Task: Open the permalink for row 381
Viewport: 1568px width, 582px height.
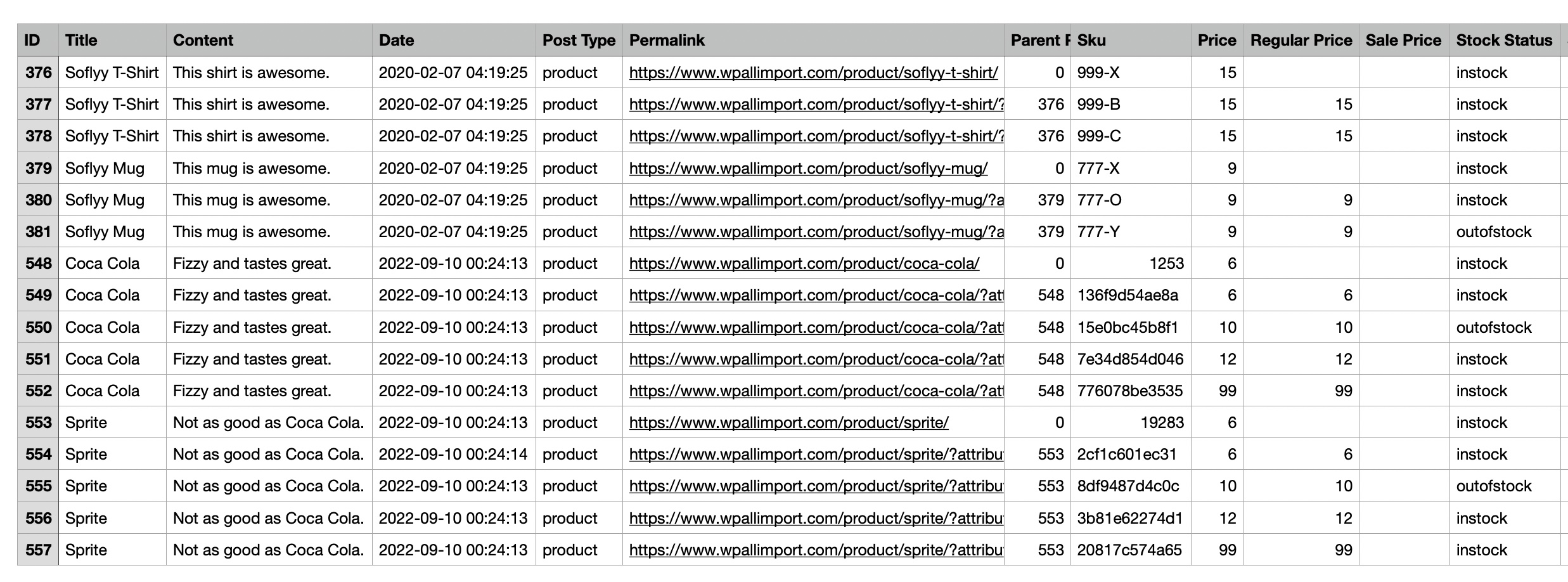Action: coord(816,232)
